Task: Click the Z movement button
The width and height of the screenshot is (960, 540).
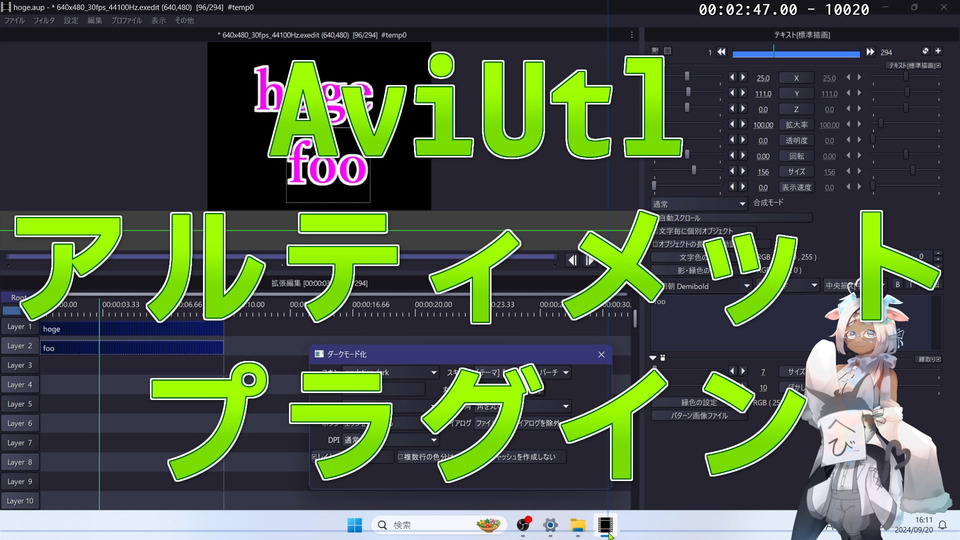Action: tap(796, 109)
